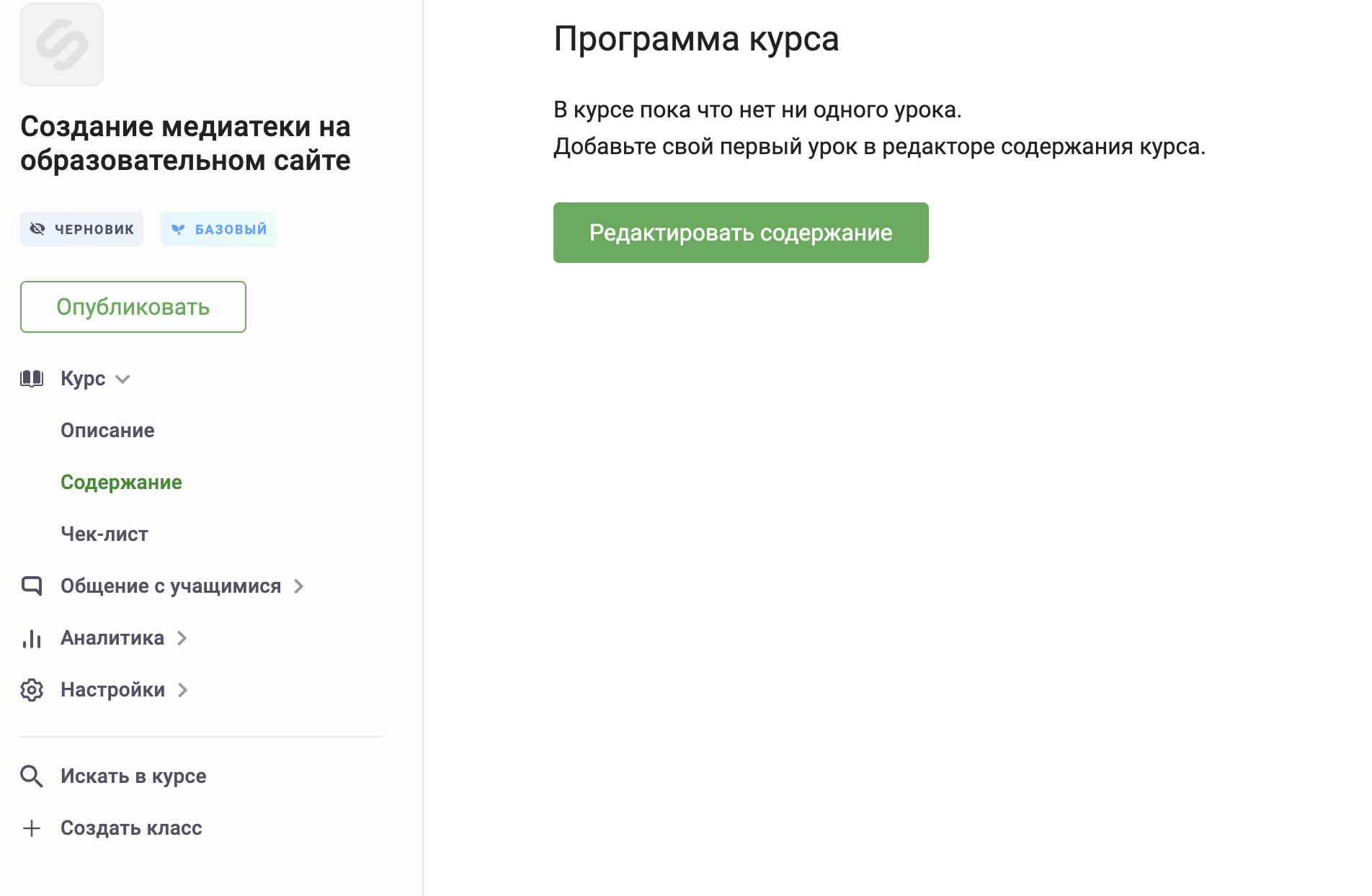
Task: Click the gear Настройки icon
Action: pyautogui.click(x=32, y=690)
